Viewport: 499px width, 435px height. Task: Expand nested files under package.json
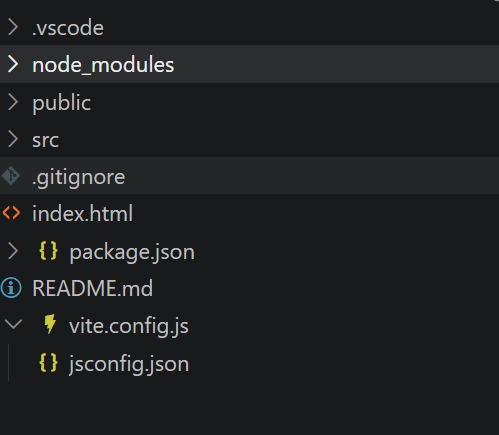tap(13, 251)
